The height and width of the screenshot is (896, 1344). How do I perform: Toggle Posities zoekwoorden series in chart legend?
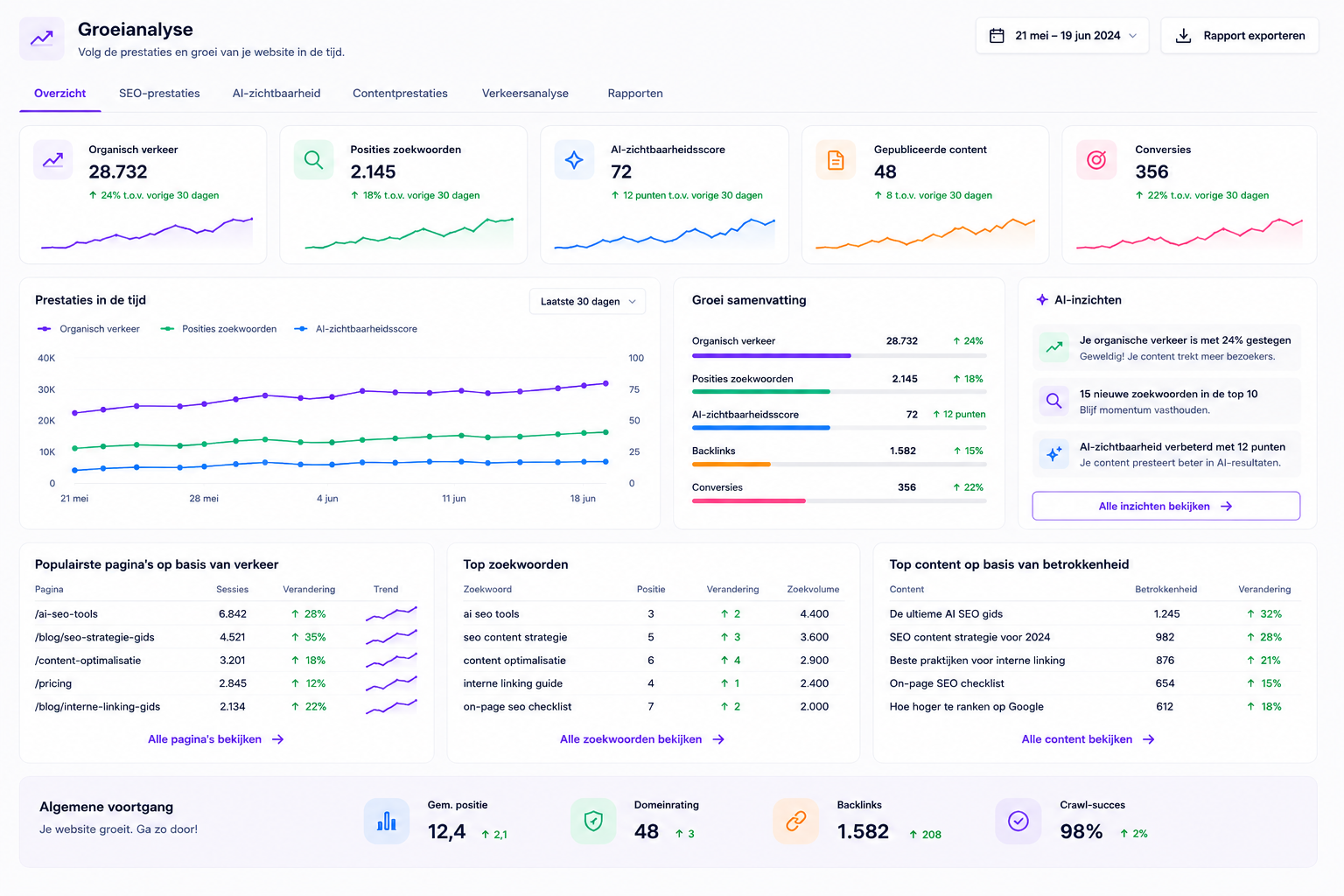(x=219, y=329)
